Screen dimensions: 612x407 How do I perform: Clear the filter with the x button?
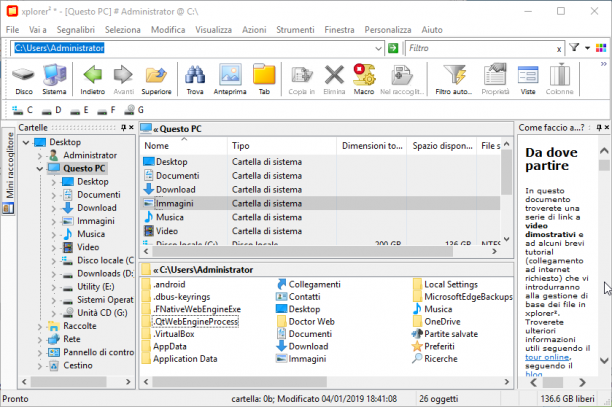pos(559,49)
